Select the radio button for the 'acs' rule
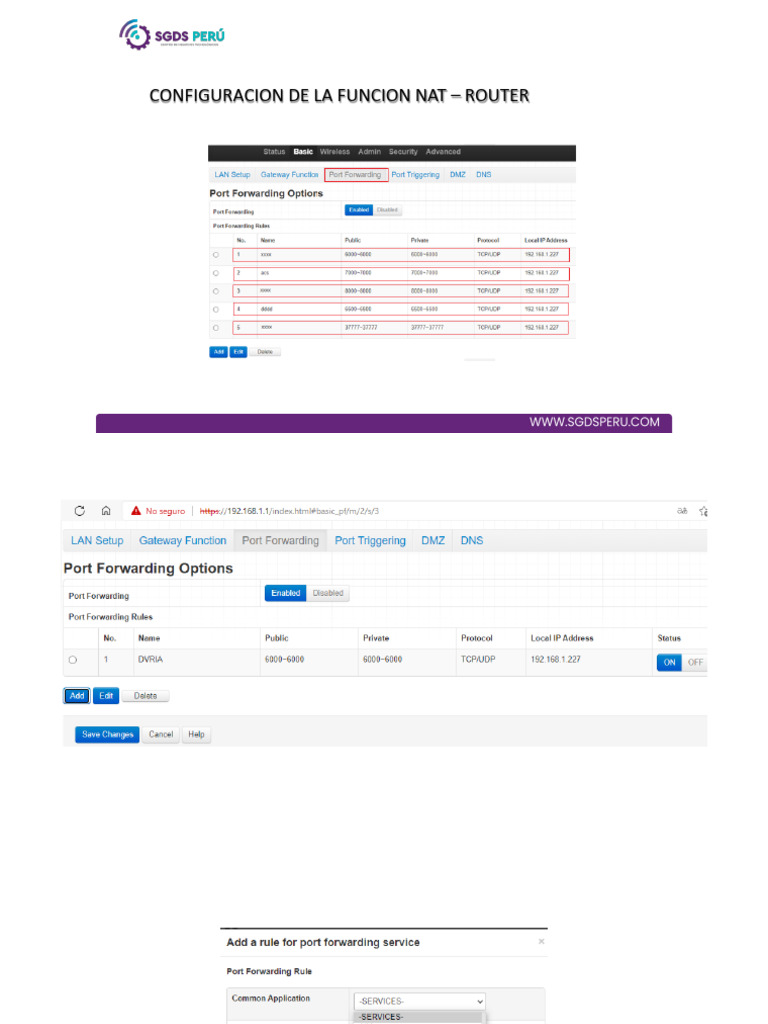This screenshot has height=1024, width=768. click(216, 273)
